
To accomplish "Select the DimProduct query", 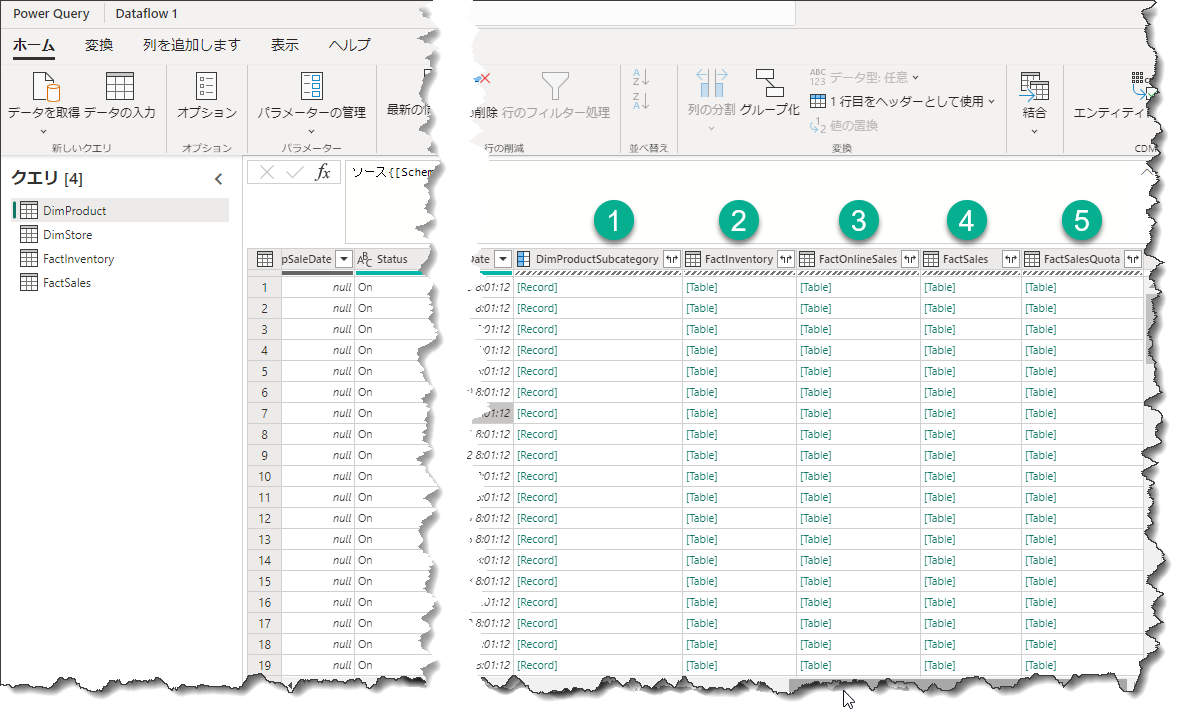I will [x=120, y=211].
